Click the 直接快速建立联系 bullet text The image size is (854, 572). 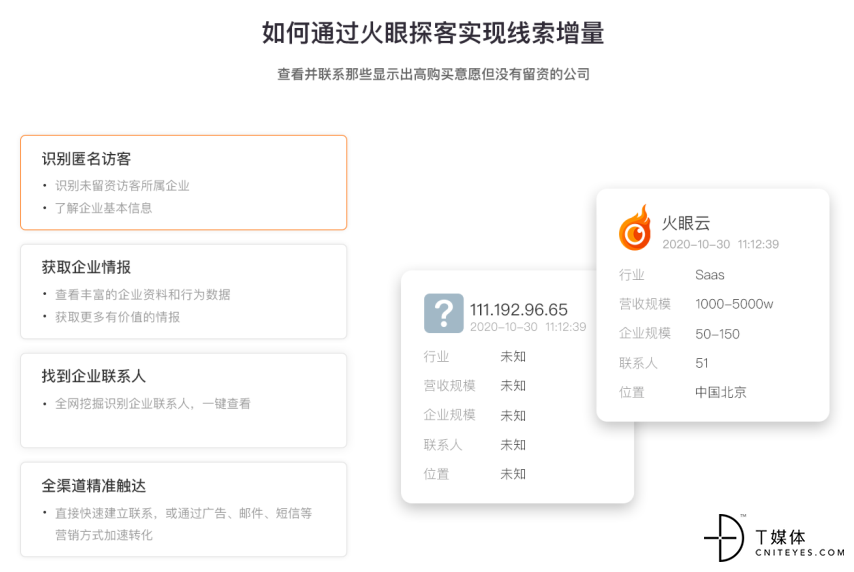183,524
